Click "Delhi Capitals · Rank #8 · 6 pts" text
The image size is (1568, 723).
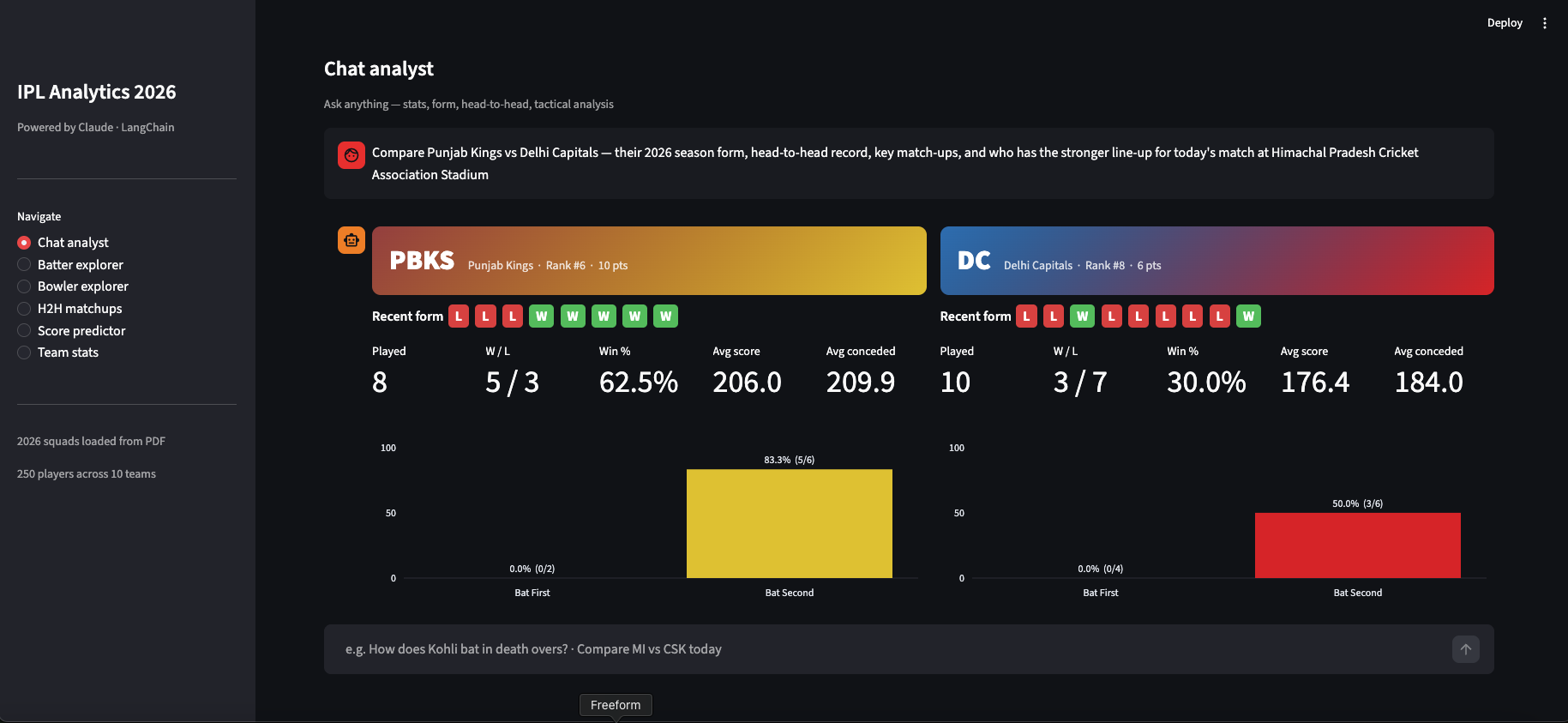click(1083, 266)
